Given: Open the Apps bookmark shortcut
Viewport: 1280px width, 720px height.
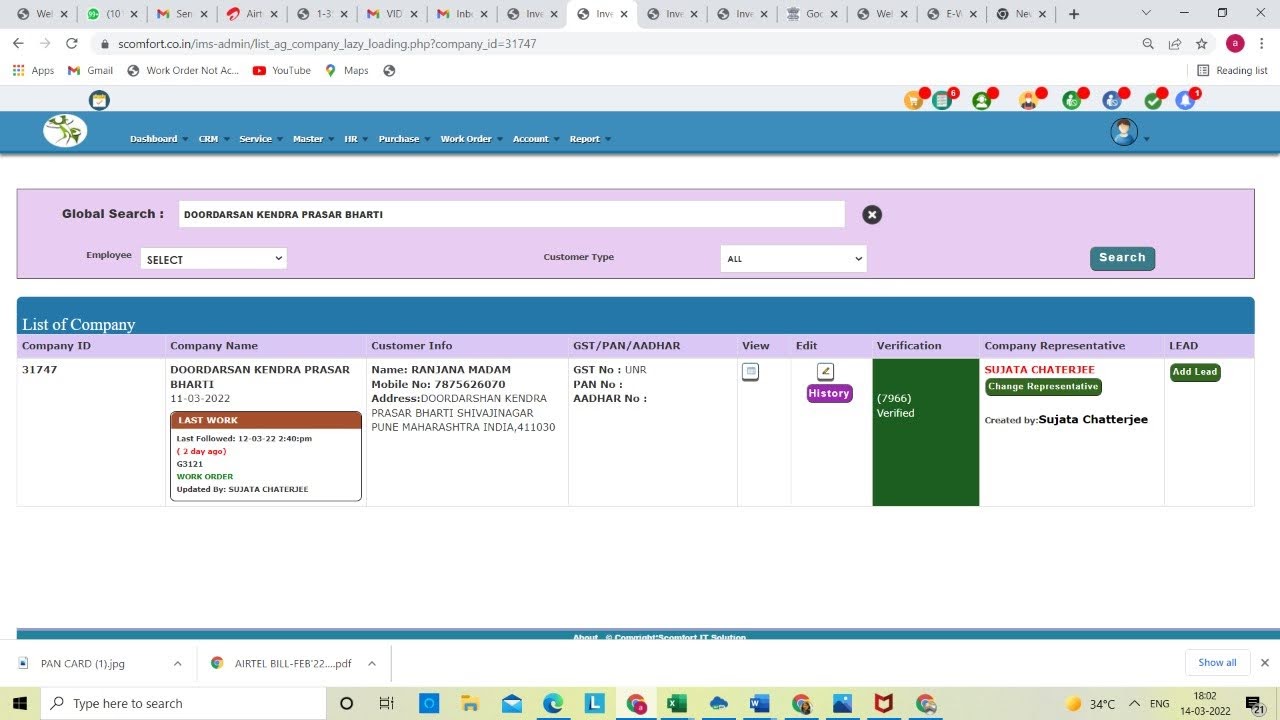Looking at the screenshot, I should tap(33, 71).
